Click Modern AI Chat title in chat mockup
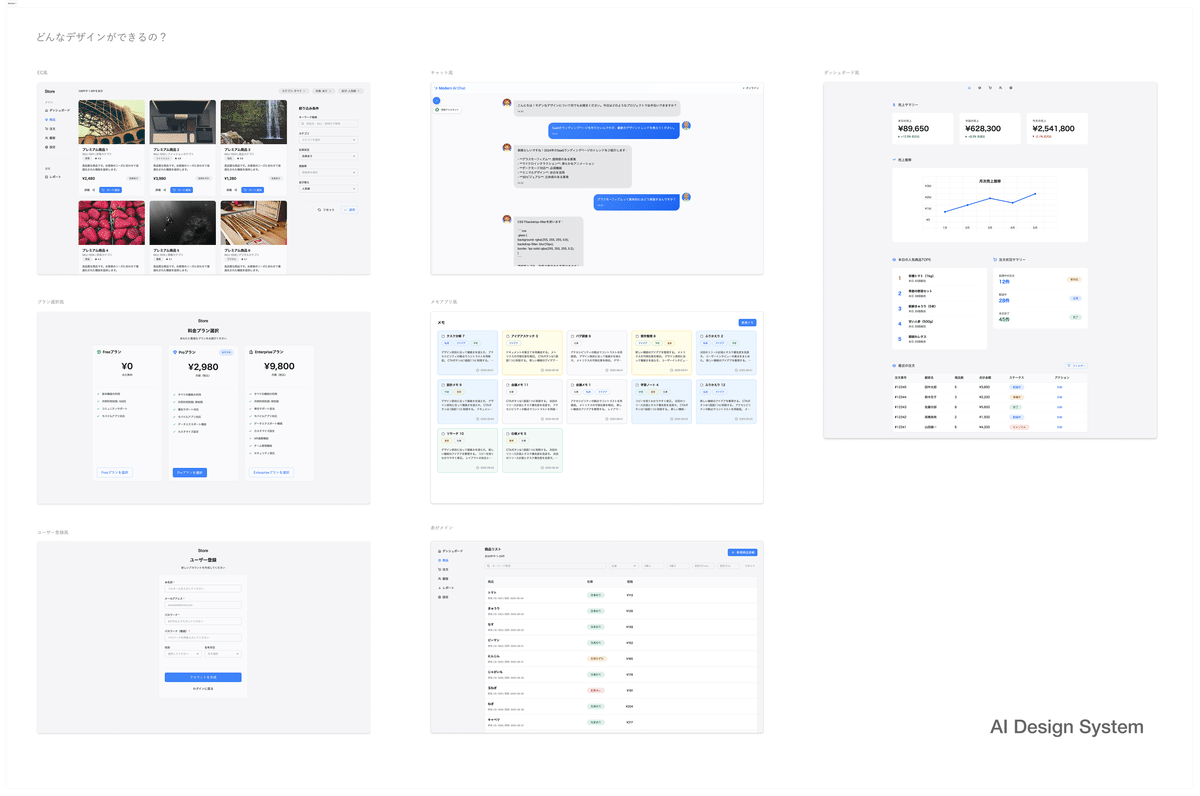 coord(451,88)
